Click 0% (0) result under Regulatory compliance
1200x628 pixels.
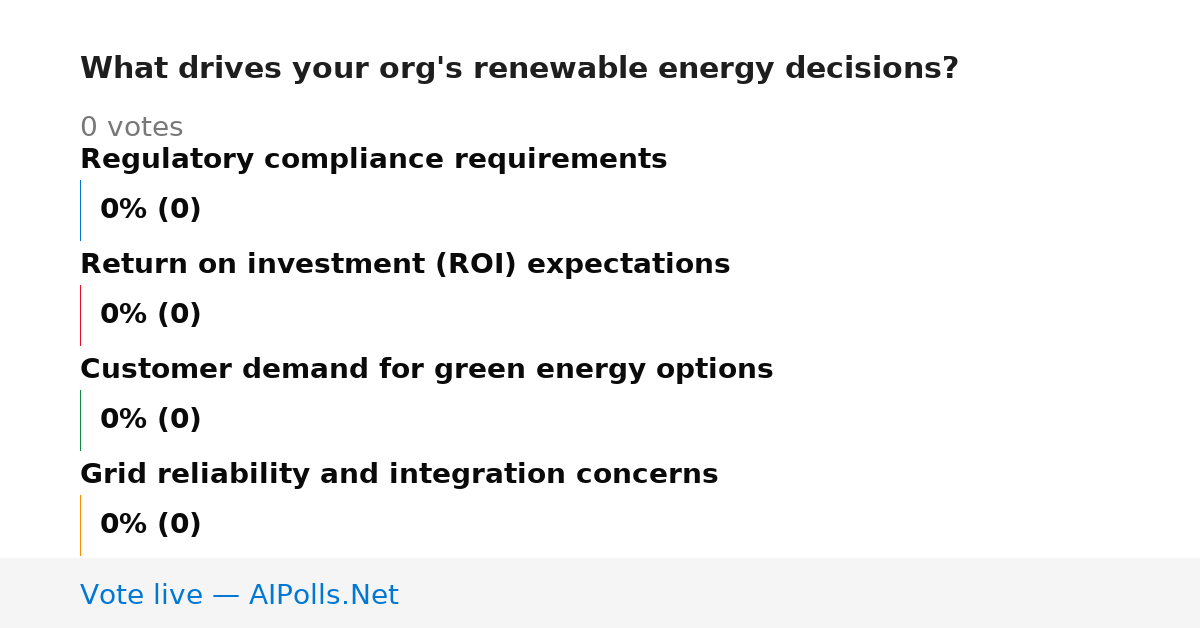pos(150,210)
